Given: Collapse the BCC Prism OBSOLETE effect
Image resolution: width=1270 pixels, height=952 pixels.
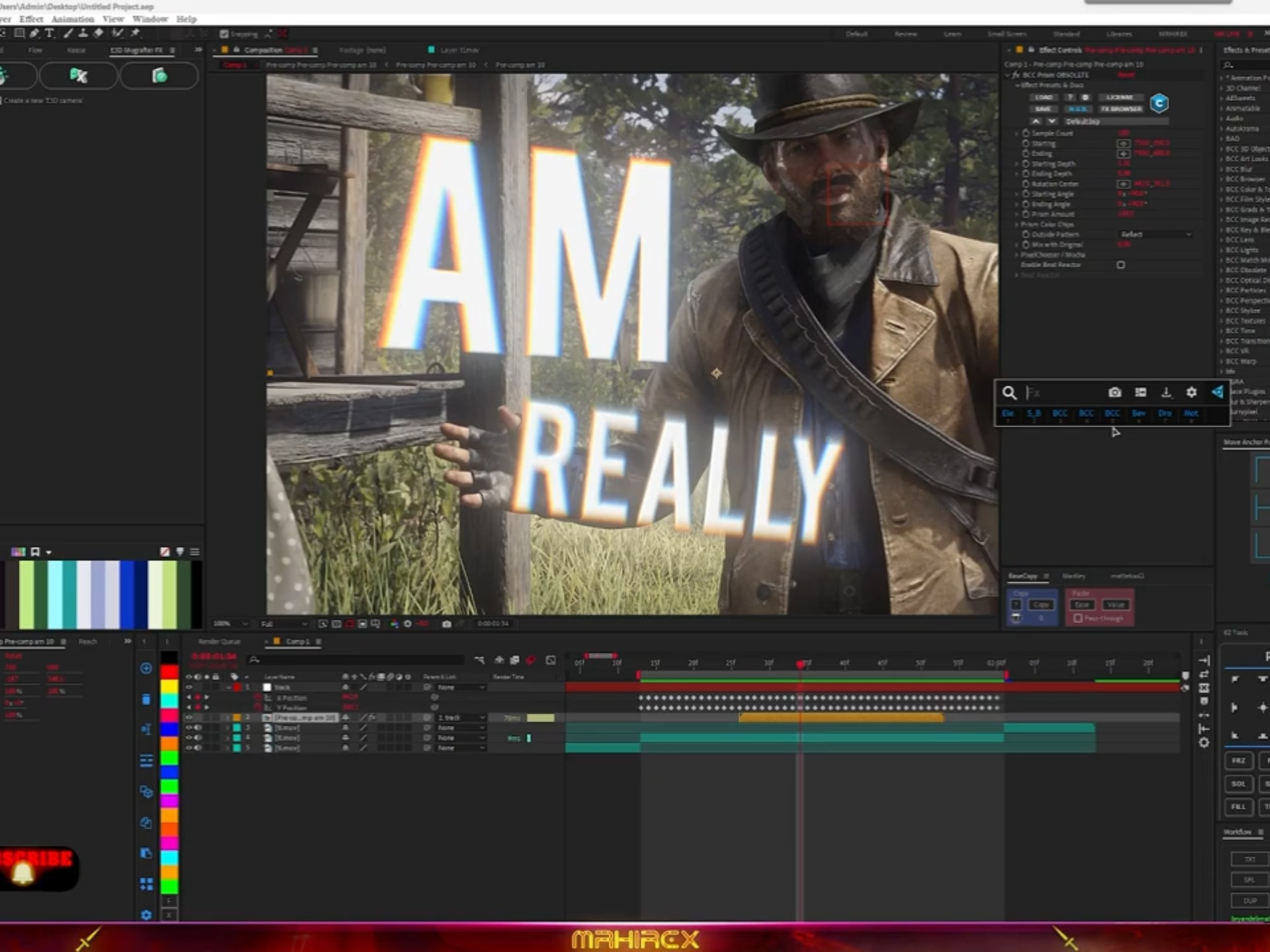Looking at the screenshot, I should pyautogui.click(x=1009, y=75).
